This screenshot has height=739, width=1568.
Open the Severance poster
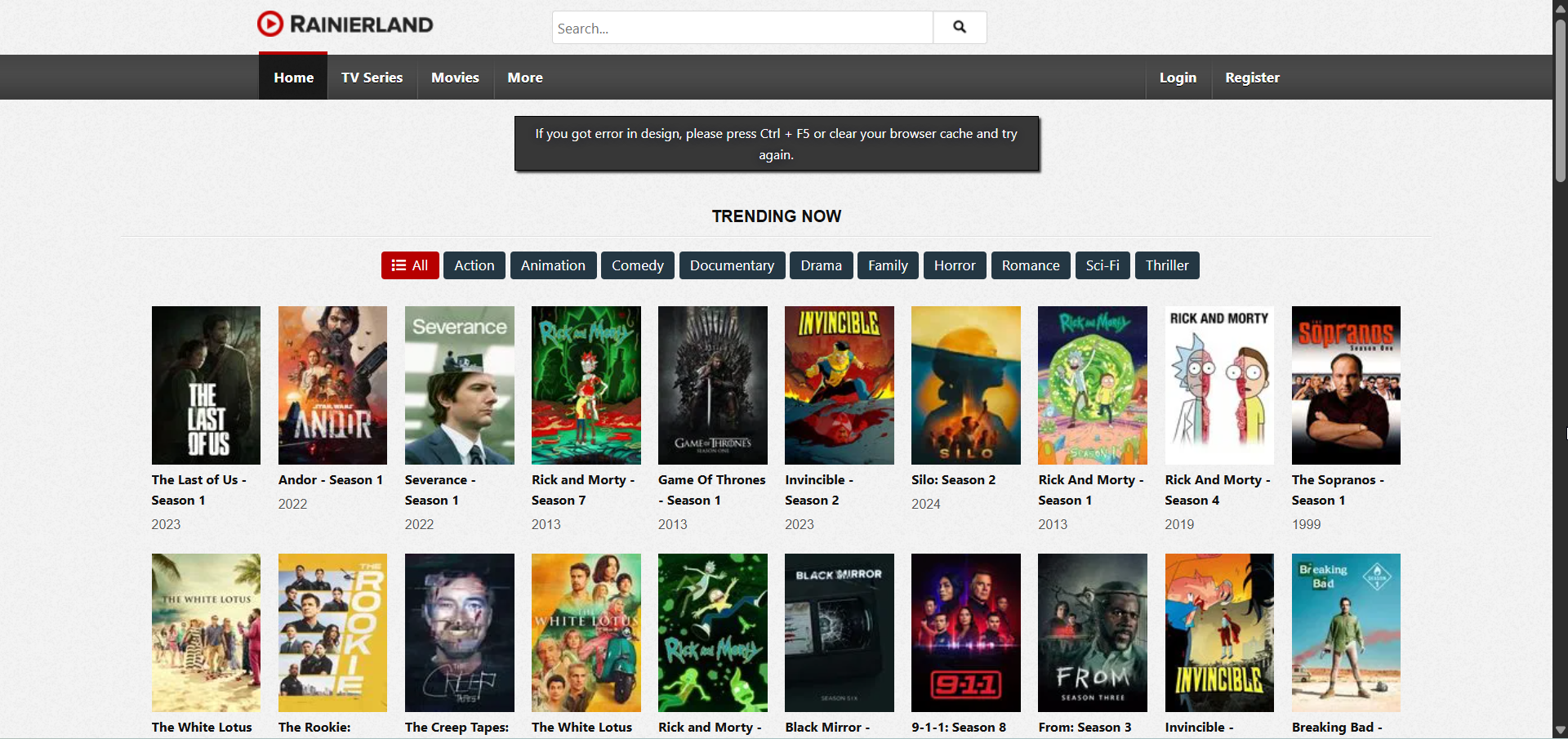(460, 385)
